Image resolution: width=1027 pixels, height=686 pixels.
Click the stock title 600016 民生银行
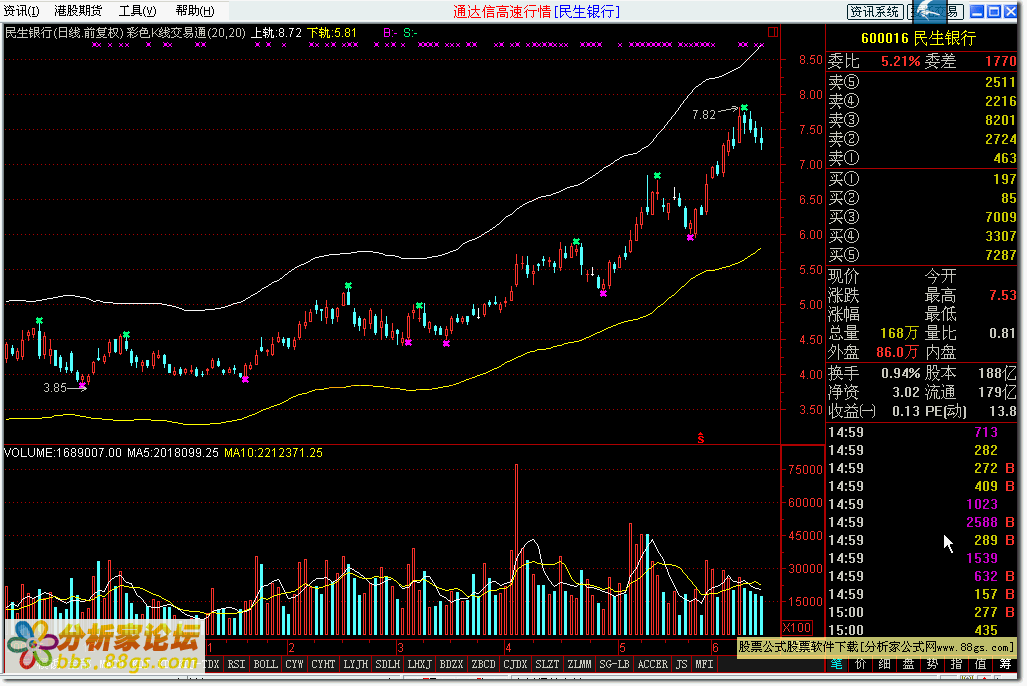[918, 38]
